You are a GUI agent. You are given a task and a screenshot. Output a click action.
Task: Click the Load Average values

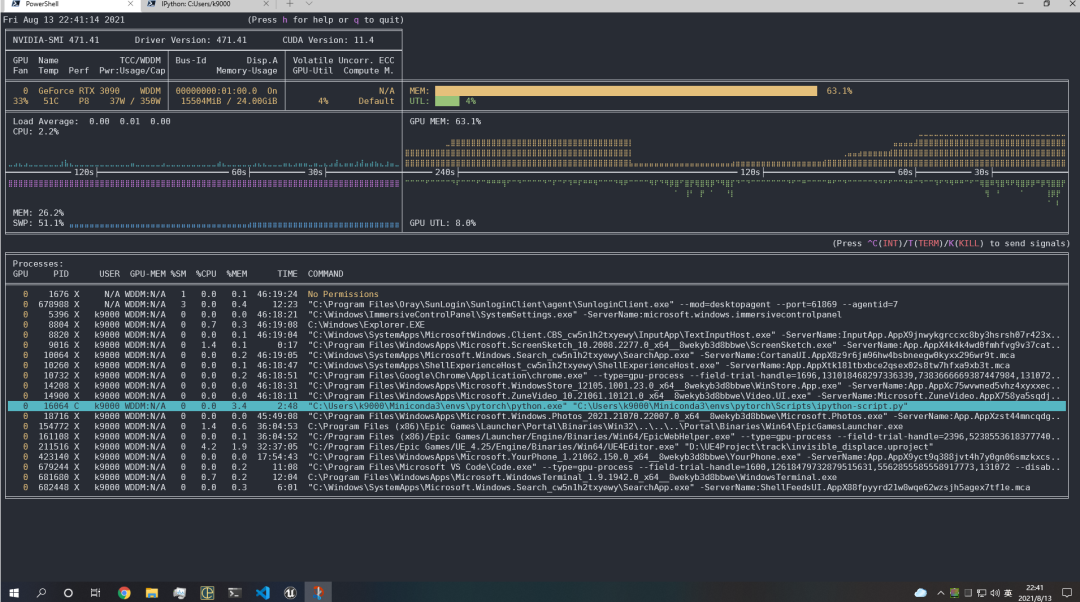[x=129, y=121]
